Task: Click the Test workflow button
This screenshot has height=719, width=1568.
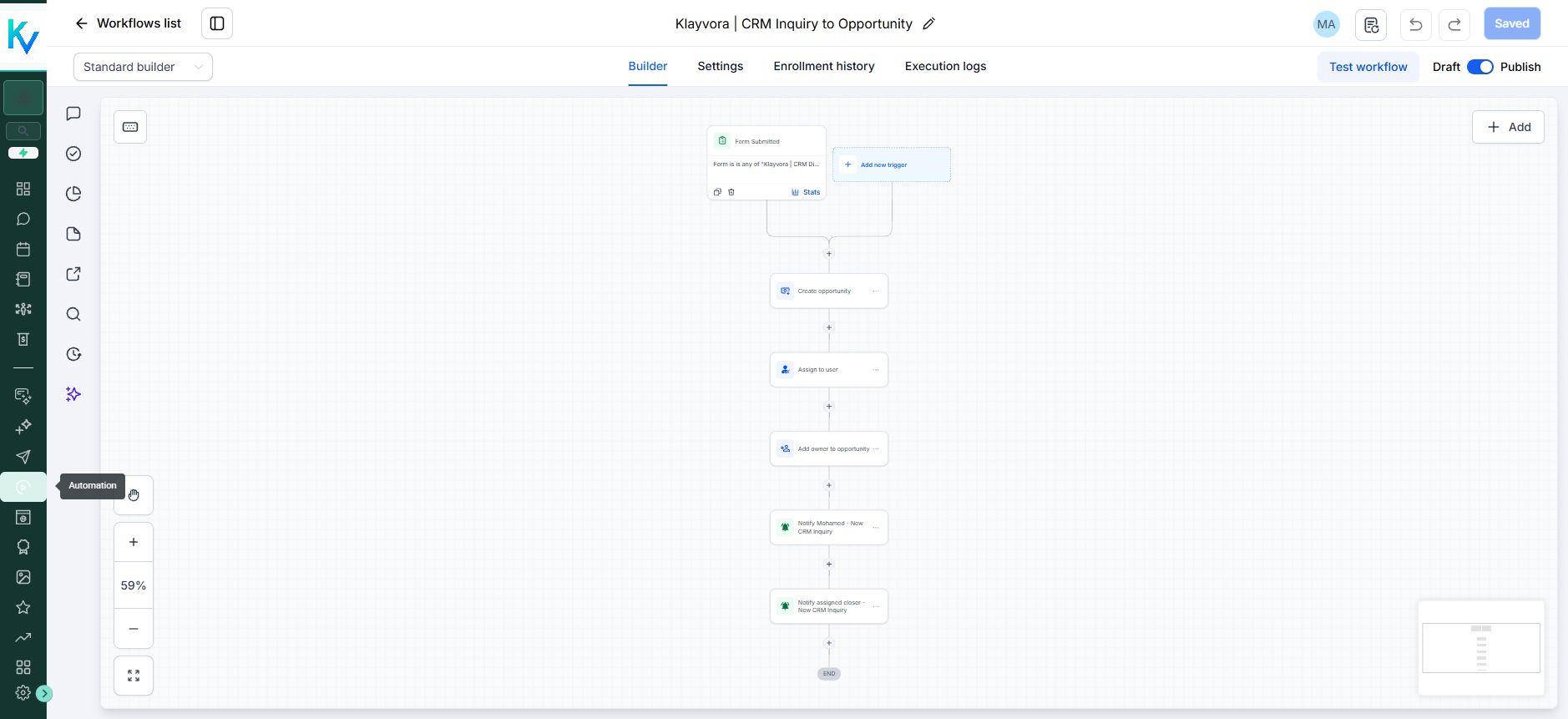Action: point(1368,67)
